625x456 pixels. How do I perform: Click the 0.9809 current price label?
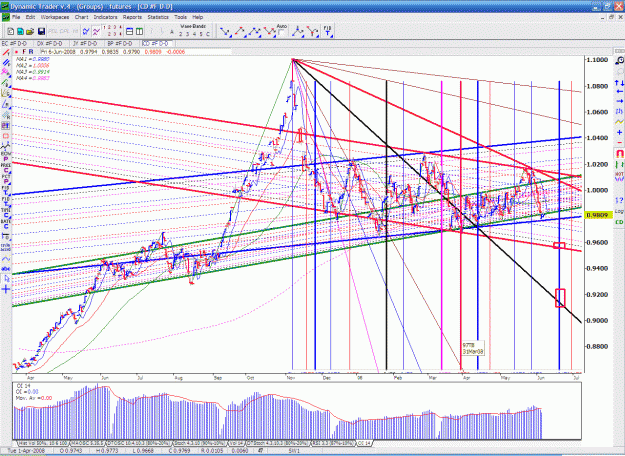598,216
